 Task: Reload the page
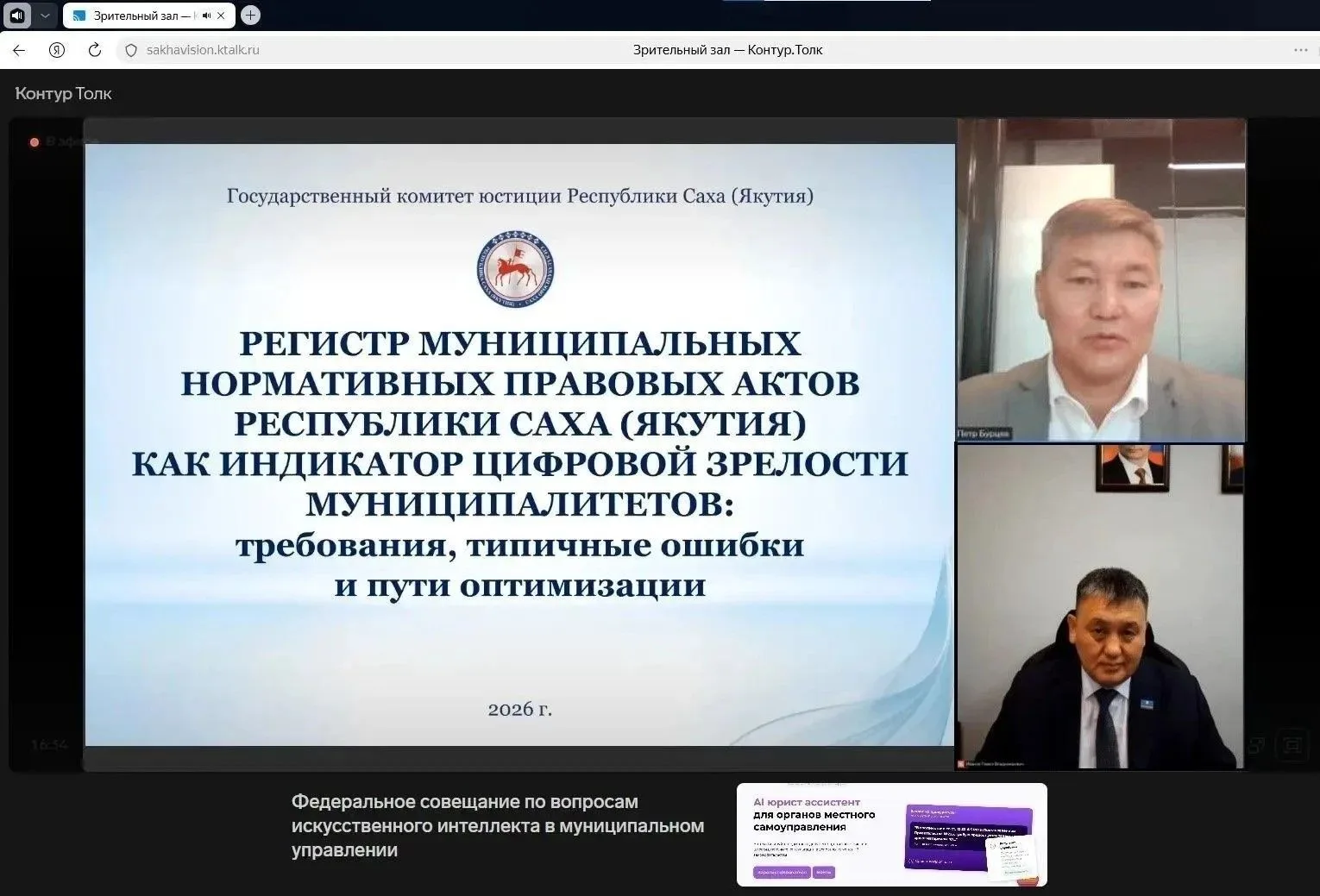[95, 50]
